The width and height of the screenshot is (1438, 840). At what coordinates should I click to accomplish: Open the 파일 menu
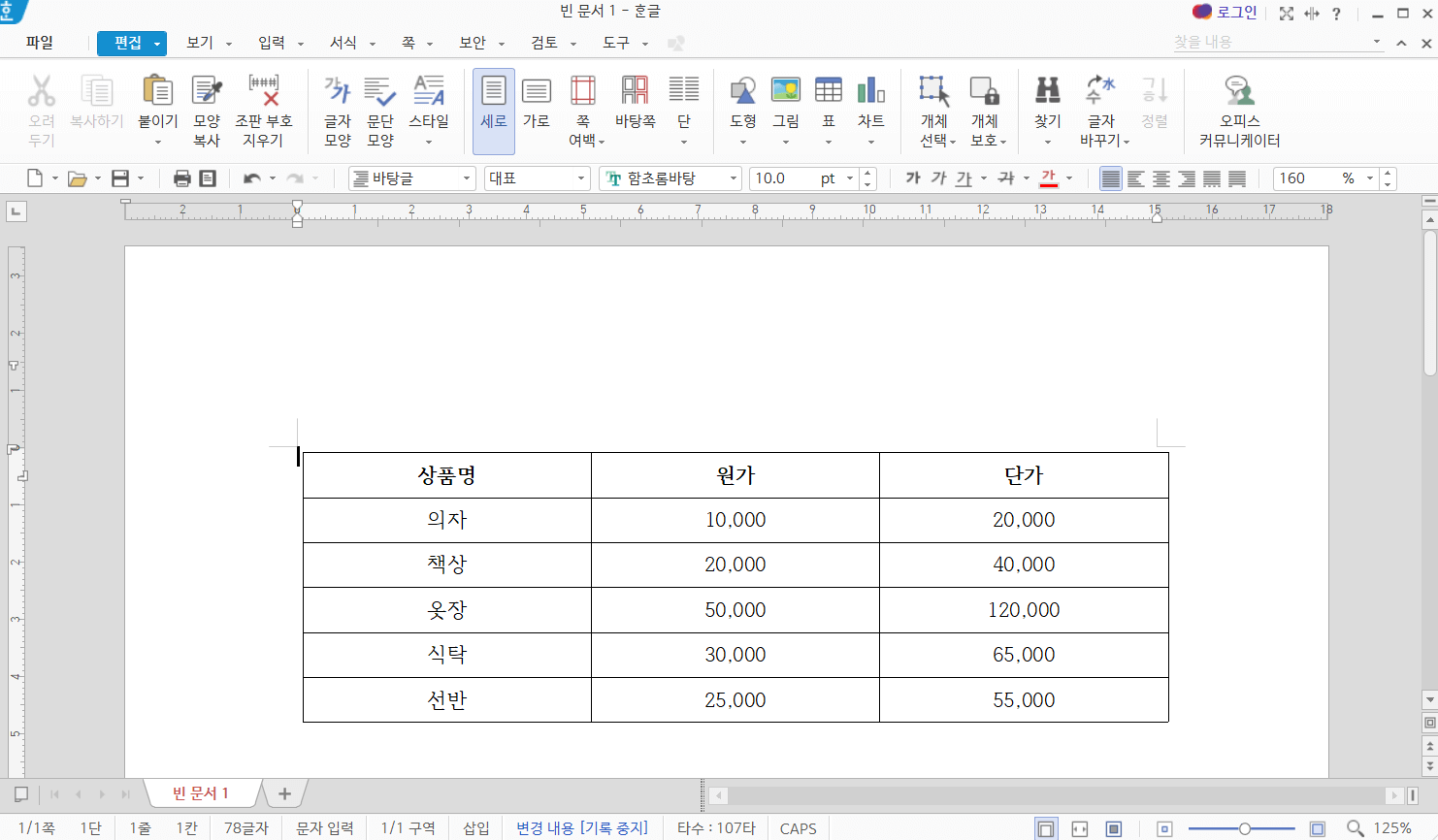pos(40,43)
